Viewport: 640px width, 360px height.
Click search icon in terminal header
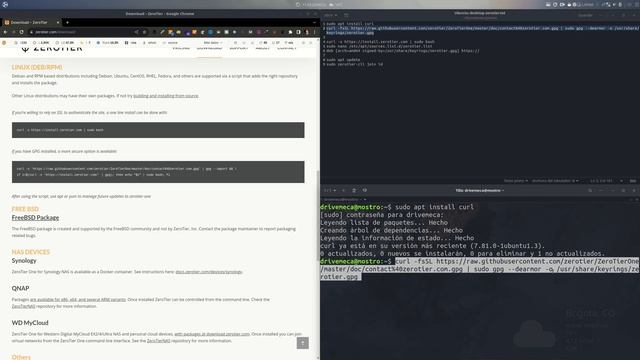pos(590,191)
